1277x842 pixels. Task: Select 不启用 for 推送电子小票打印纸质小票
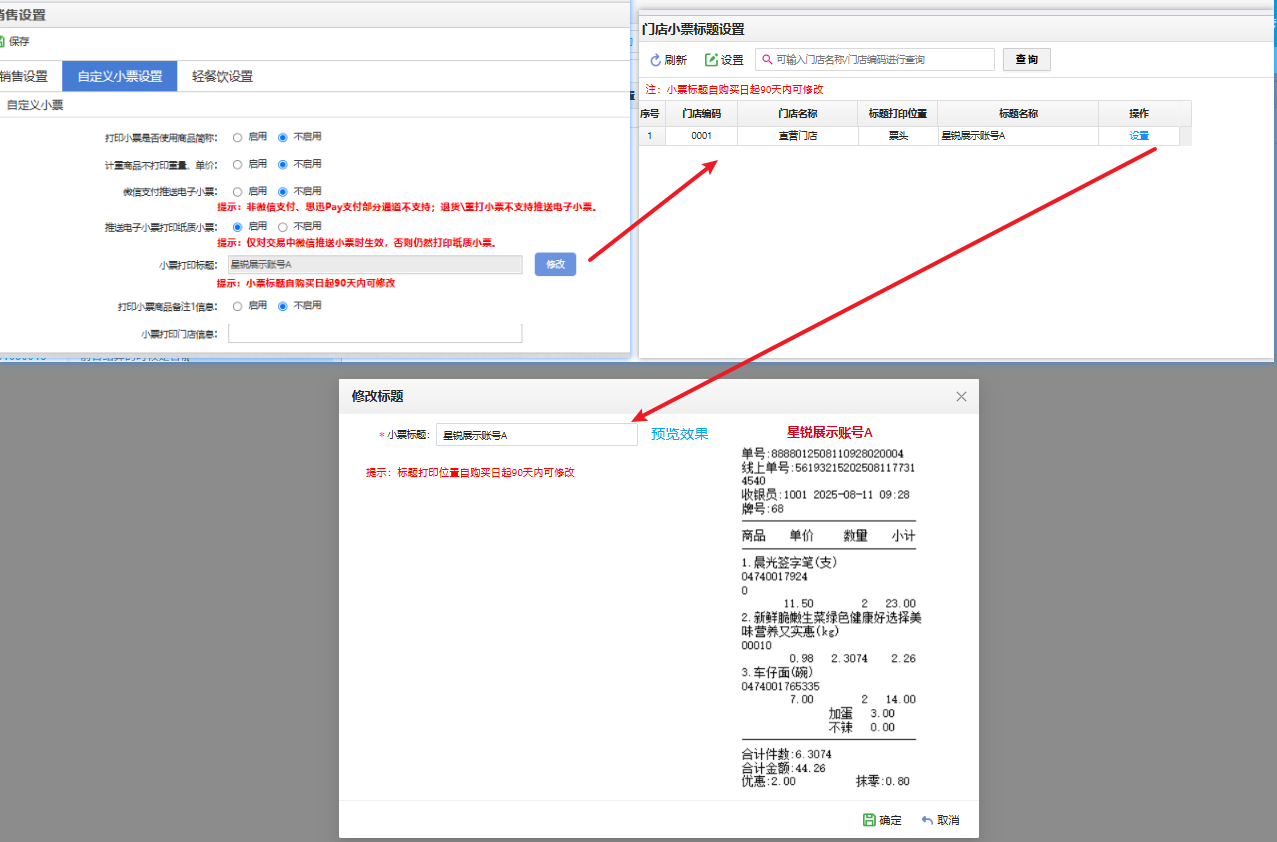coord(283,227)
